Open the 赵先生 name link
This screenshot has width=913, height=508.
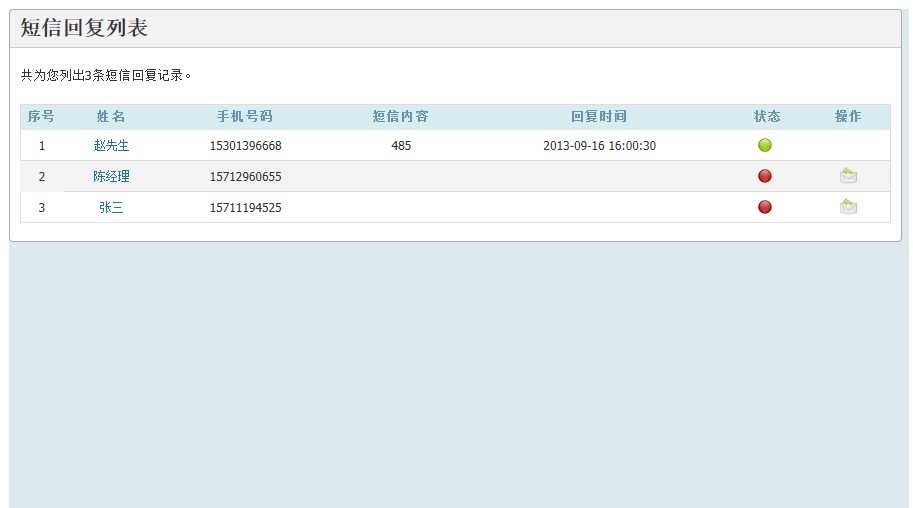111,146
